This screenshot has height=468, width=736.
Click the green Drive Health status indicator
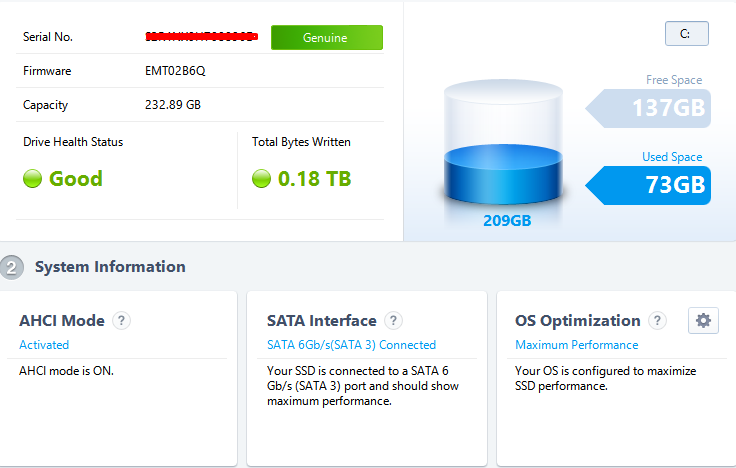pyautogui.click(x=33, y=179)
